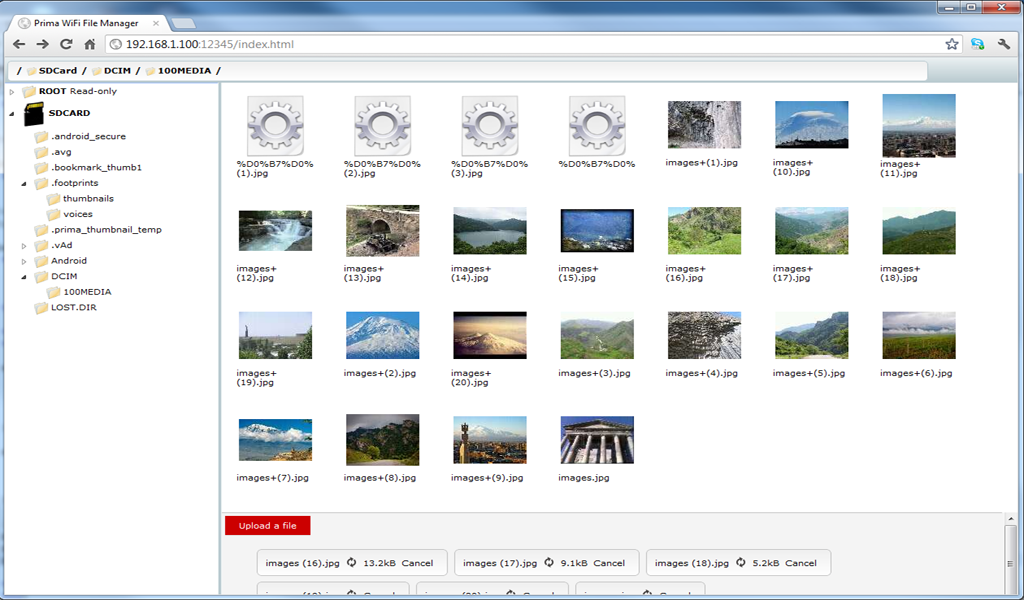The width and height of the screenshot is (1024, 600).
Task: Collapse the DCIM tree node
Action: (22, 276)
